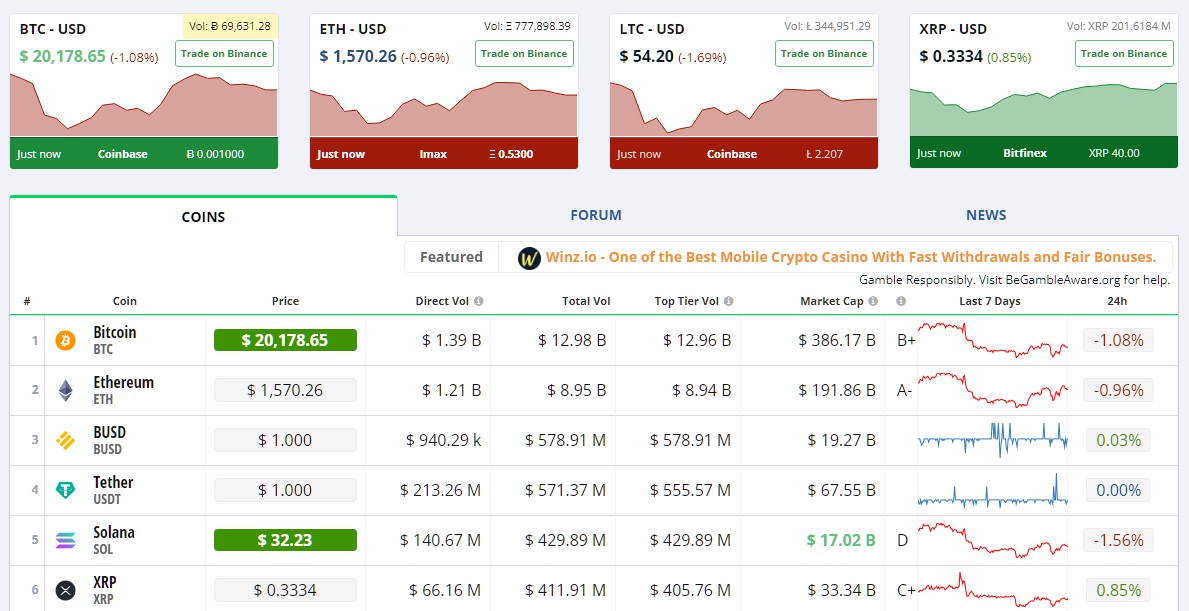
Task: Open the Tether coin name link
Action: (113, 482)
